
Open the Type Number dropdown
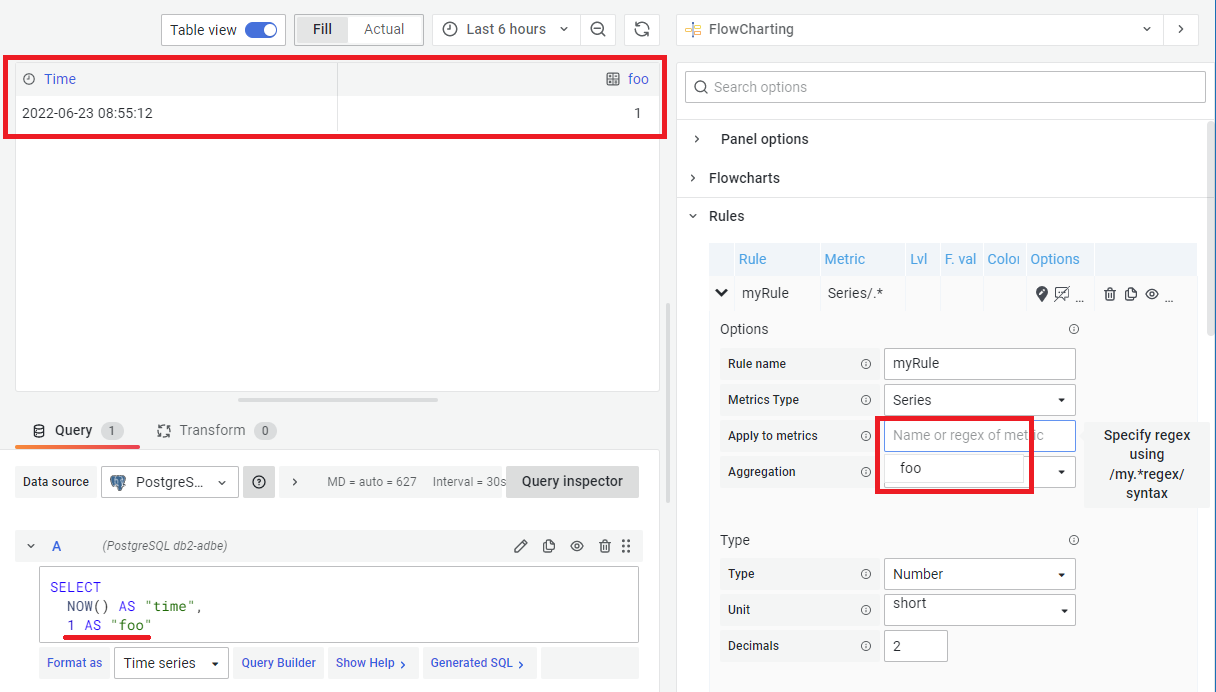[980, 574]
